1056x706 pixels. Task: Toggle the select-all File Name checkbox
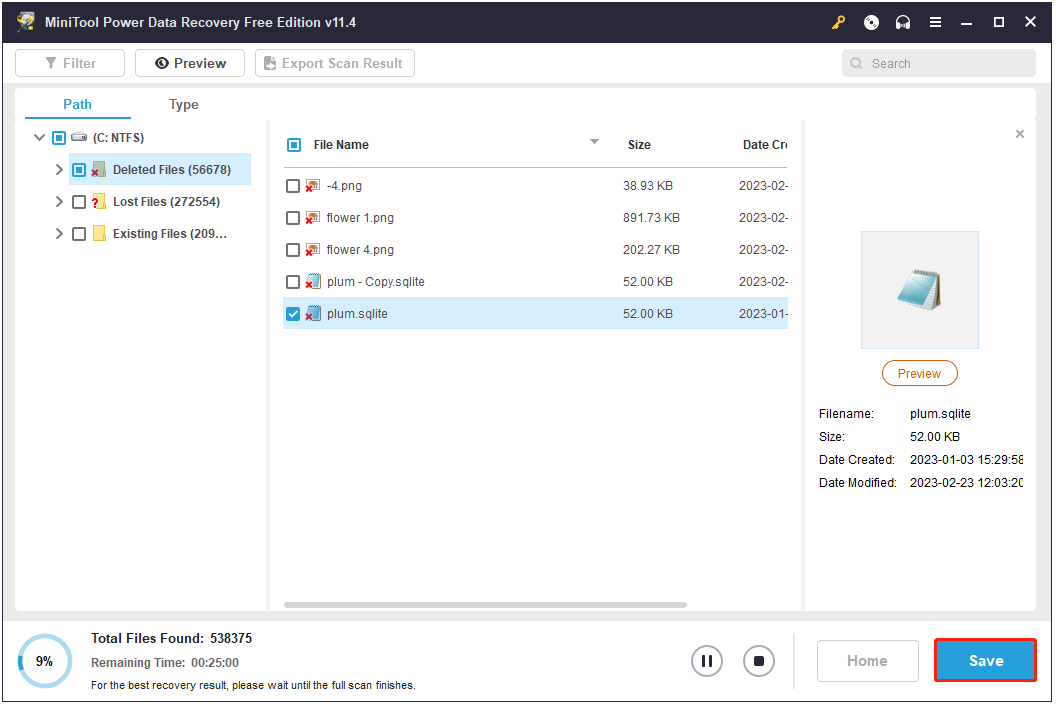pos(294,145)
